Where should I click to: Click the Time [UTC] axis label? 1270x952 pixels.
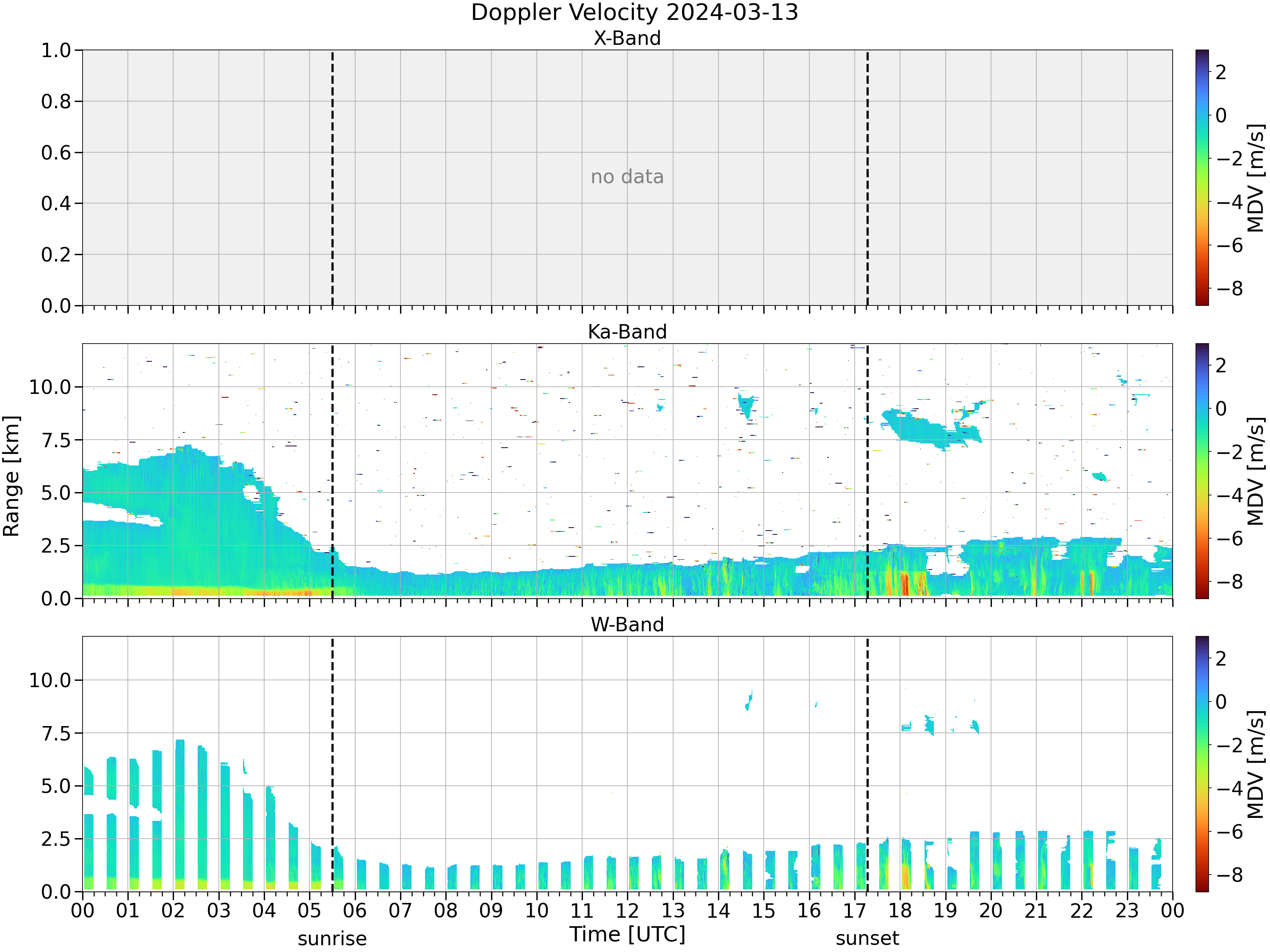[x=627, y=934]
